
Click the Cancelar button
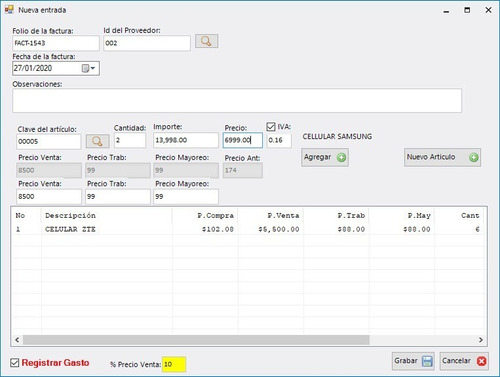[x=464, y=361]
